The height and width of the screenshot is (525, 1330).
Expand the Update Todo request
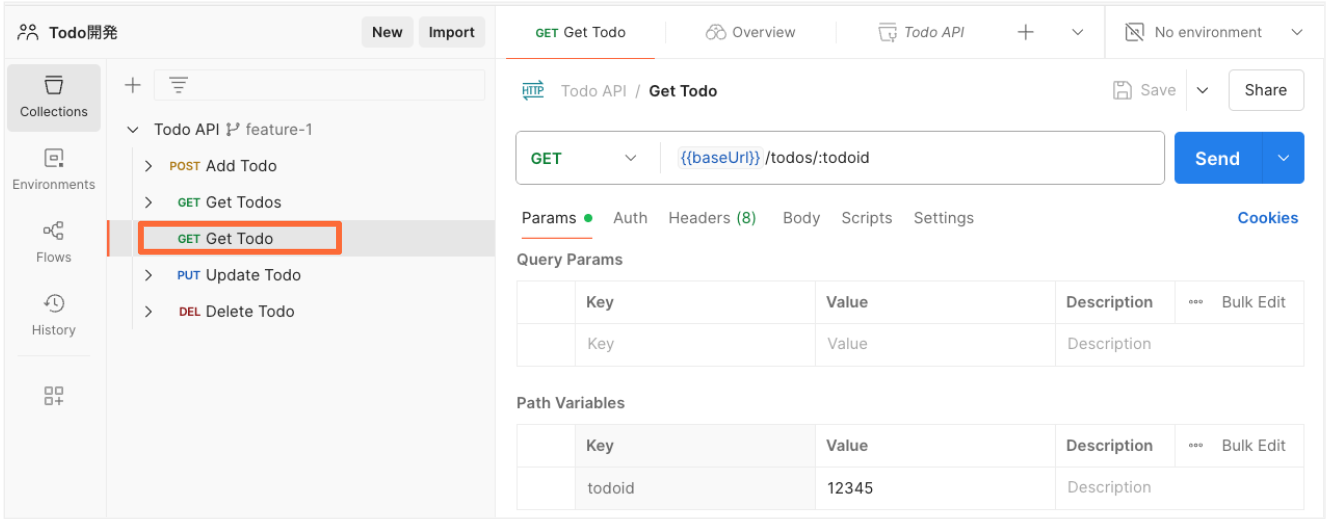tap(148, 275)
